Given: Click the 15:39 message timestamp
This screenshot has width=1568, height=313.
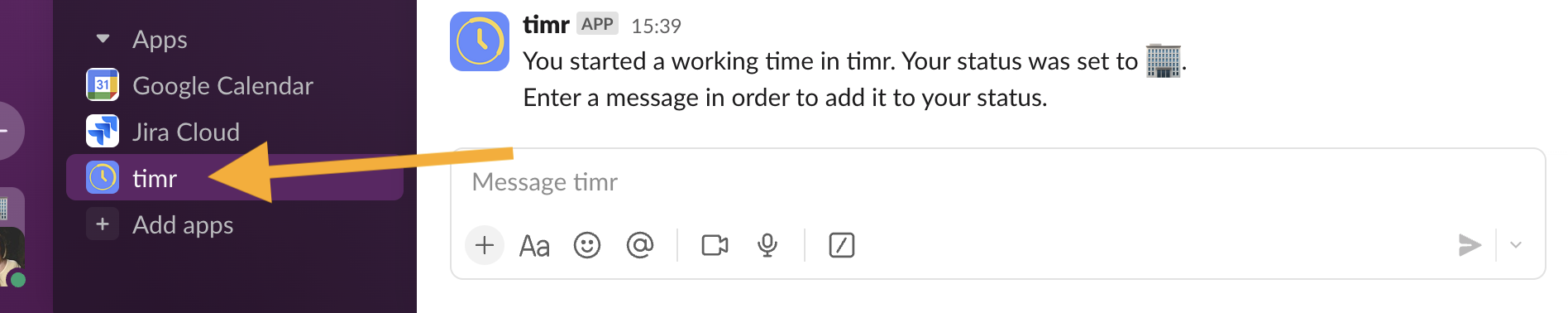Looking at the screenshot, I should click(656, 26).
